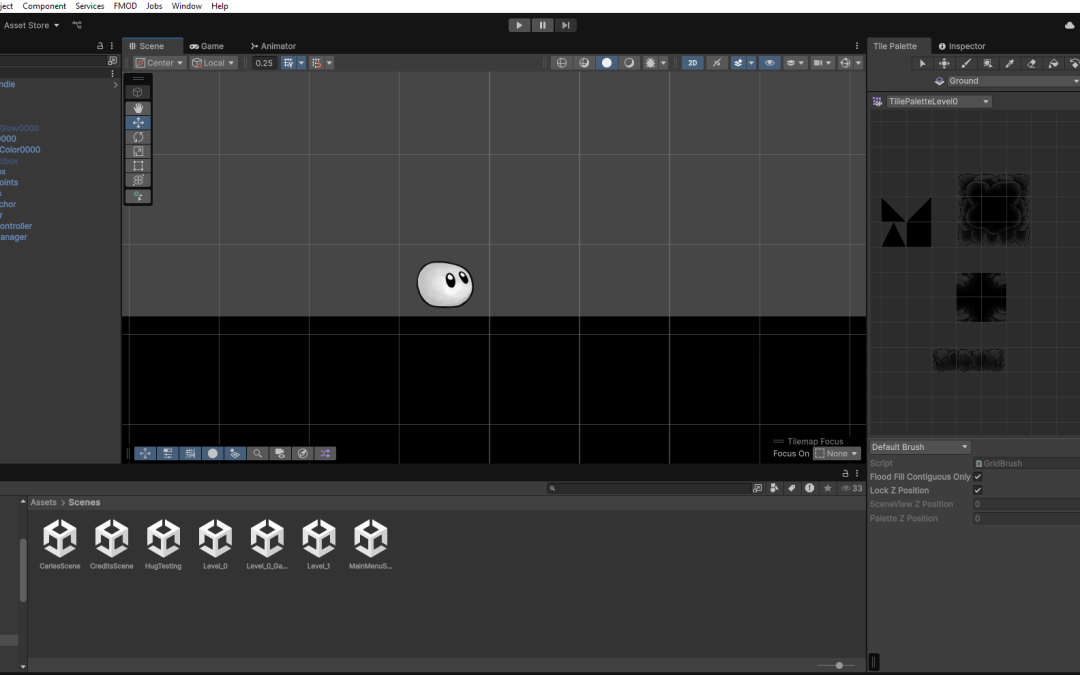The height and width of the screenshot is (675, 1080).
Task: Choose the Tile Palette Flood Fill bucket
Action: [x=1053, y=63]
